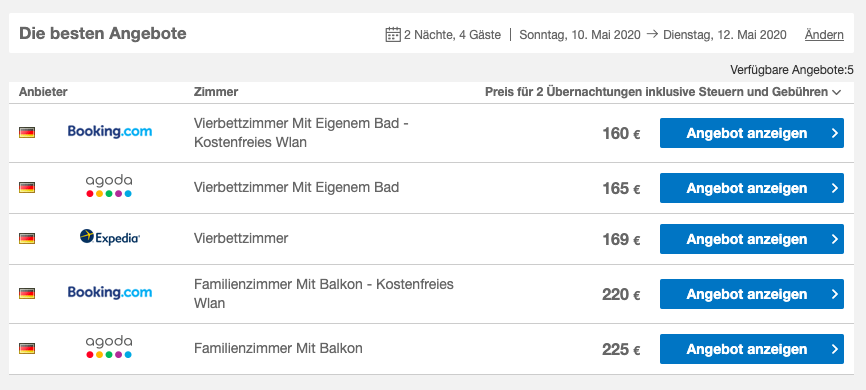Open the Ändern link to change dates

coord(824,35)
